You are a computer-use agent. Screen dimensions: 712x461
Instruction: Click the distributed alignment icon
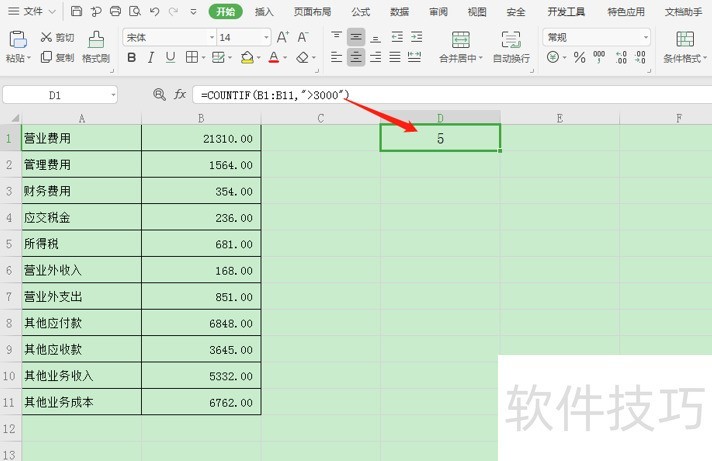414,57
